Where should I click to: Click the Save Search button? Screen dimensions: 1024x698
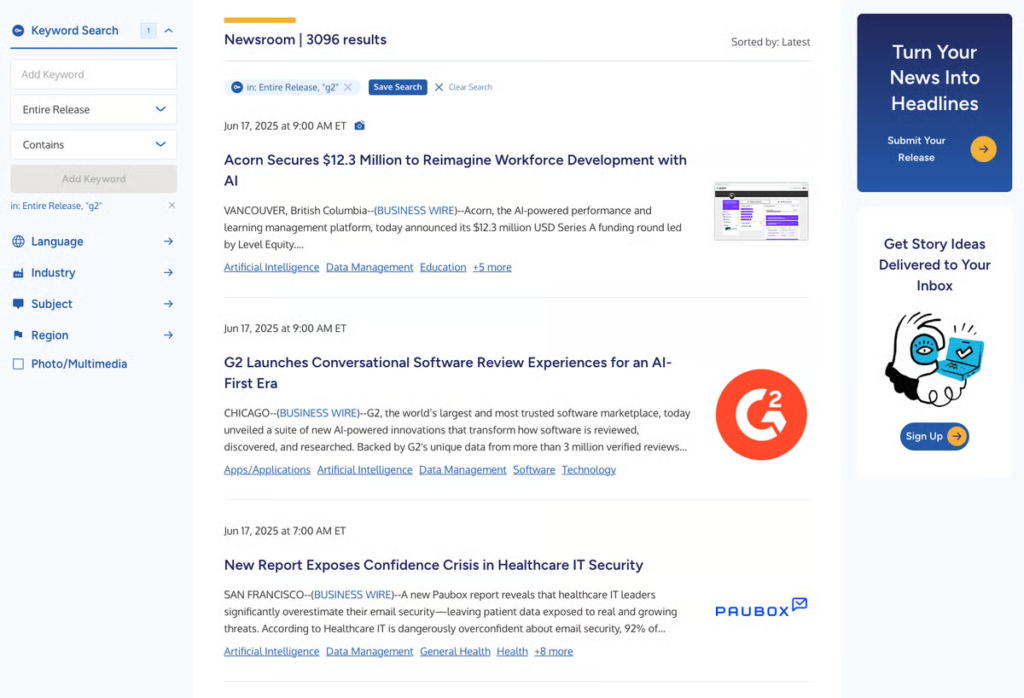(x=397, y=87)
